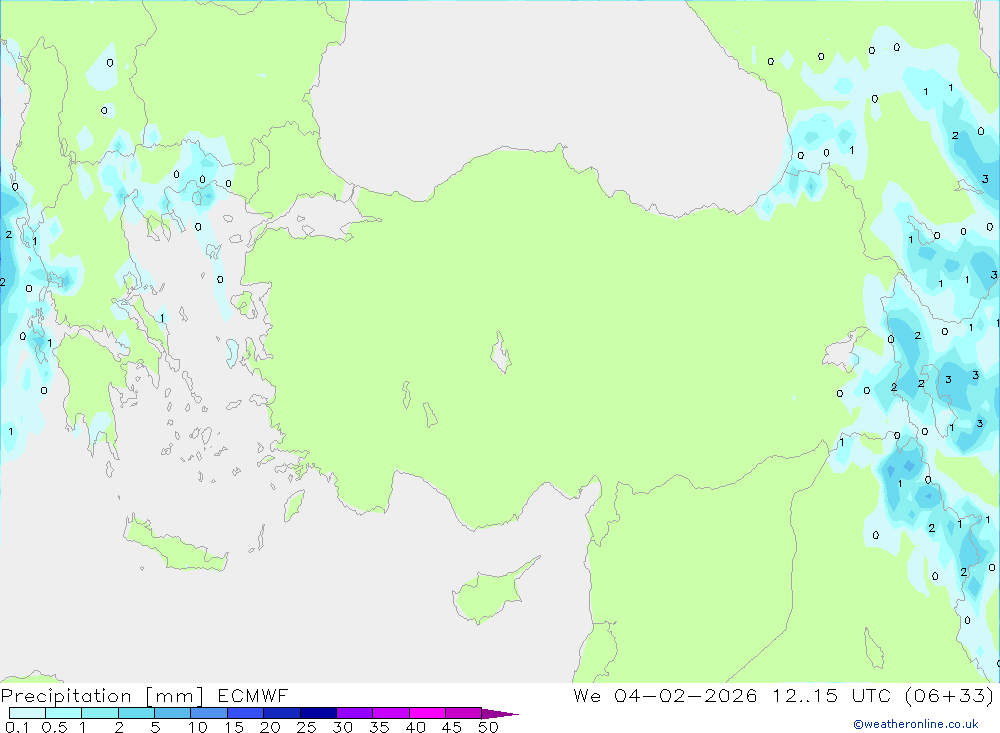
Task: Click the 45–50 mm legend swatch
Action: click(464, 713)
